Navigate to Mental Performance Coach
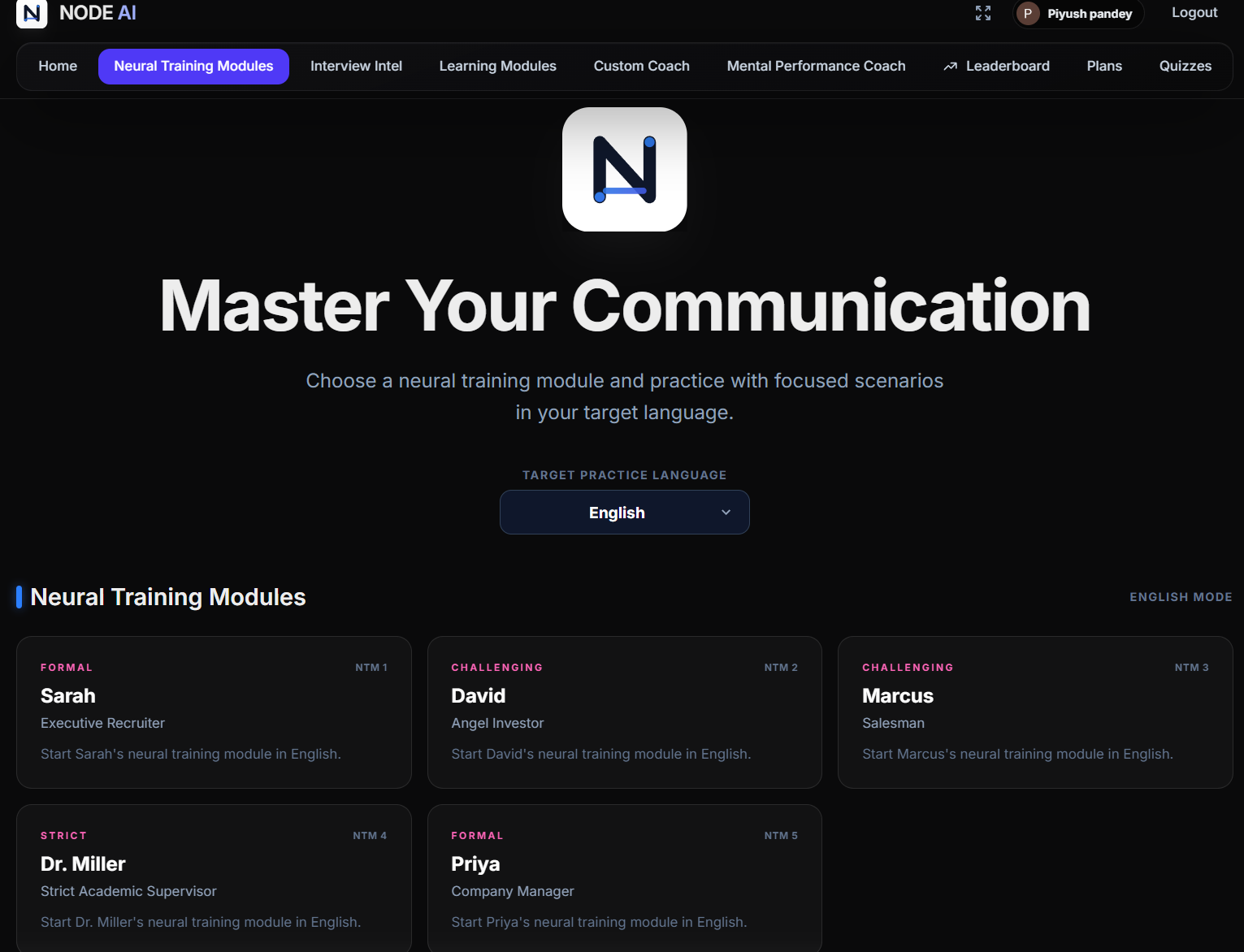Viewport: 1244px width, 952px height. pyautogui.click(x=816, y=66)
